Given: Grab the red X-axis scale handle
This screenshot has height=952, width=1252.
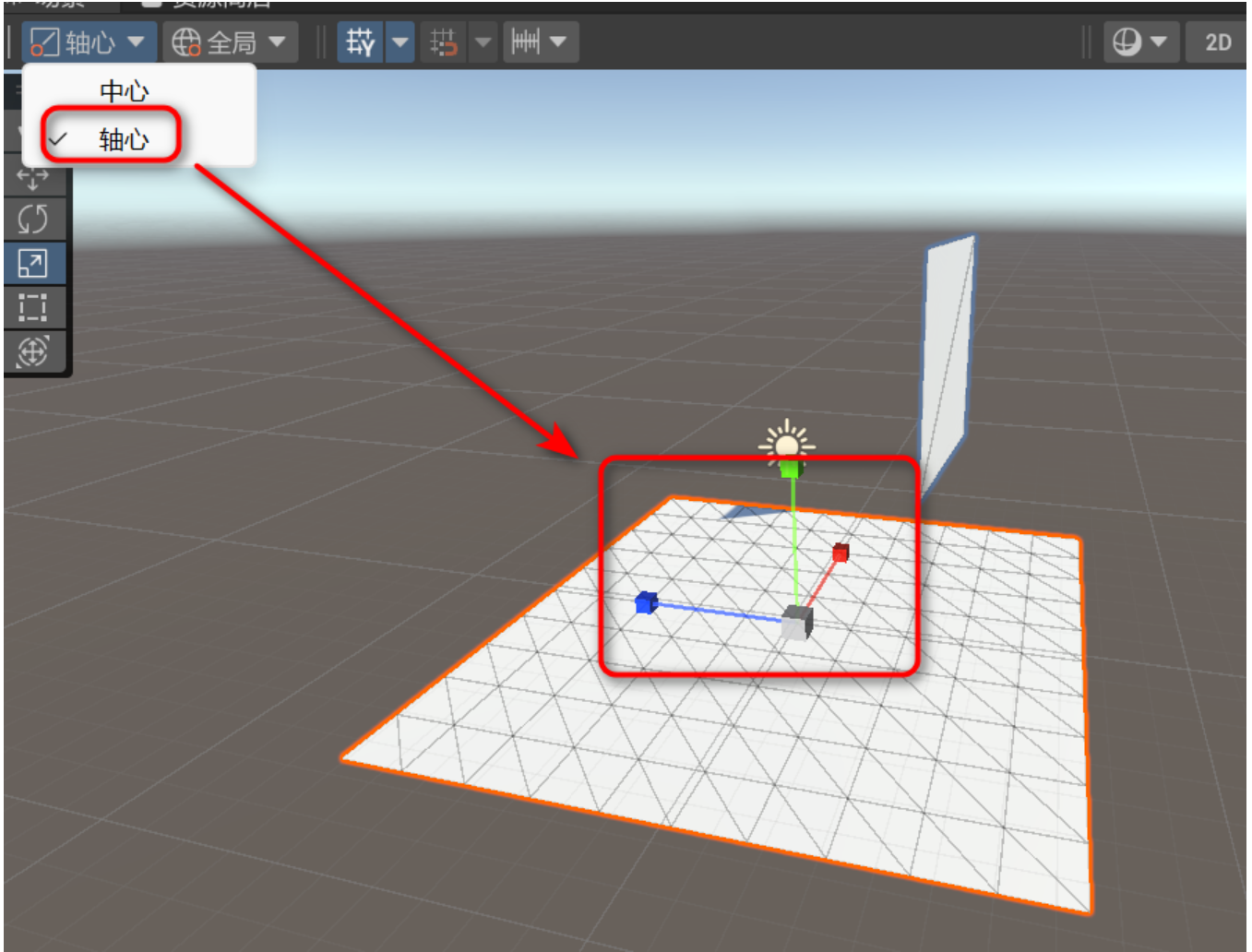Looking at the screenshot, I should 841,553.
